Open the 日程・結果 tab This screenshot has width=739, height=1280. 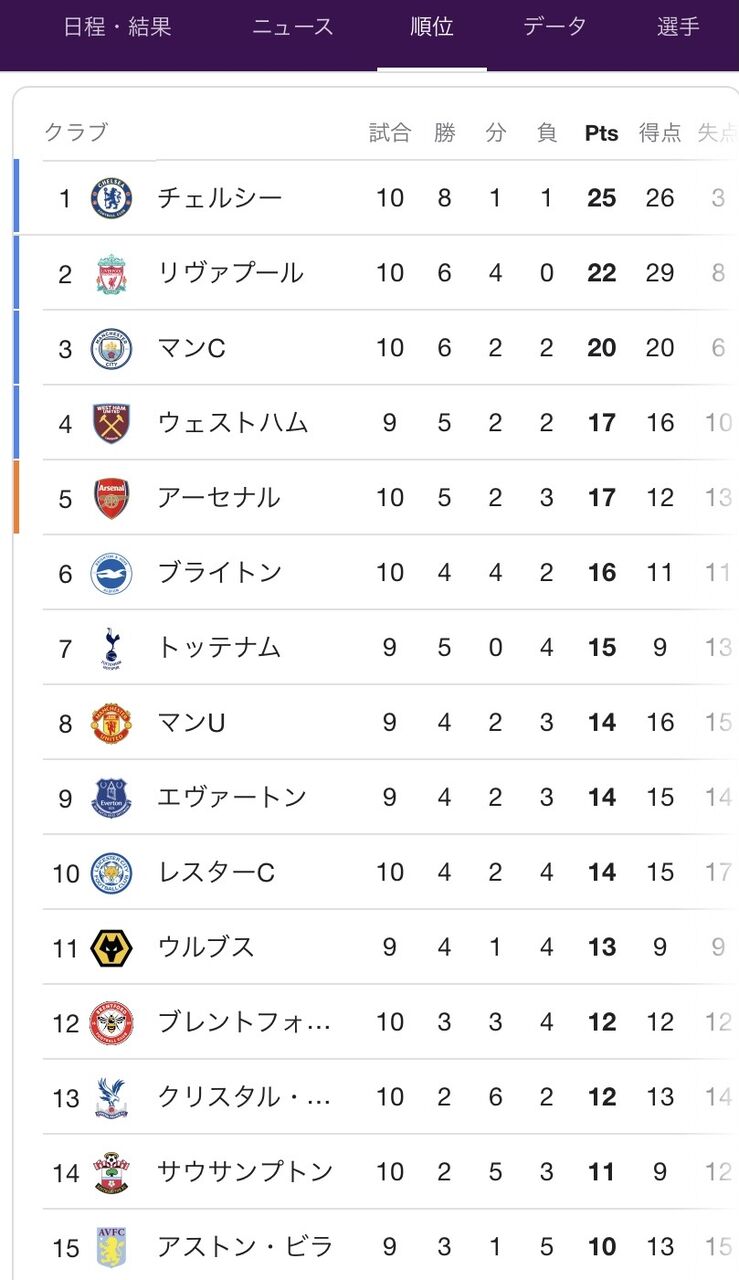pyautogui.click(x=118, y=27)
